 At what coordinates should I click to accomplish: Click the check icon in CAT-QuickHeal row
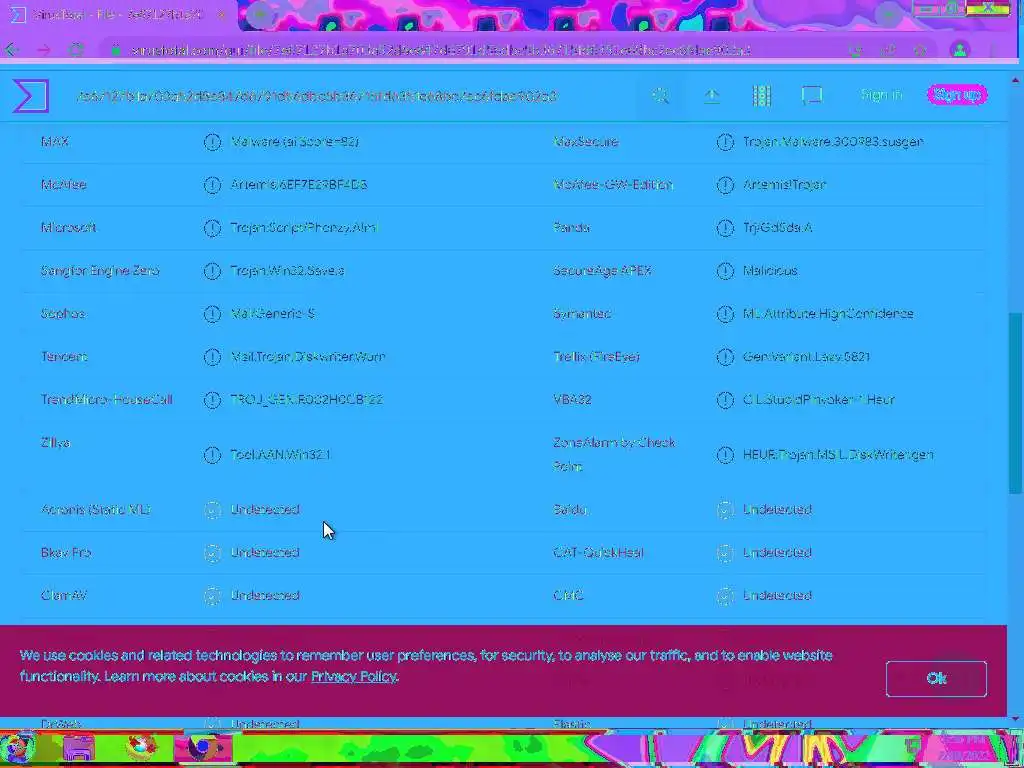[x=725, y=552]
